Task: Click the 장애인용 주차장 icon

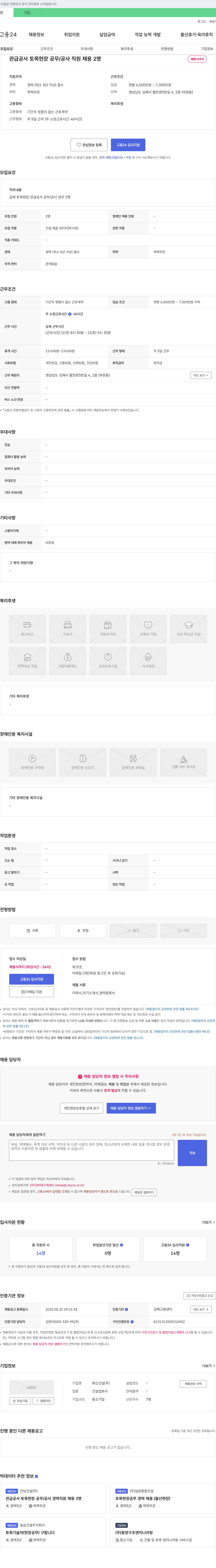Action: pos(32,762)
